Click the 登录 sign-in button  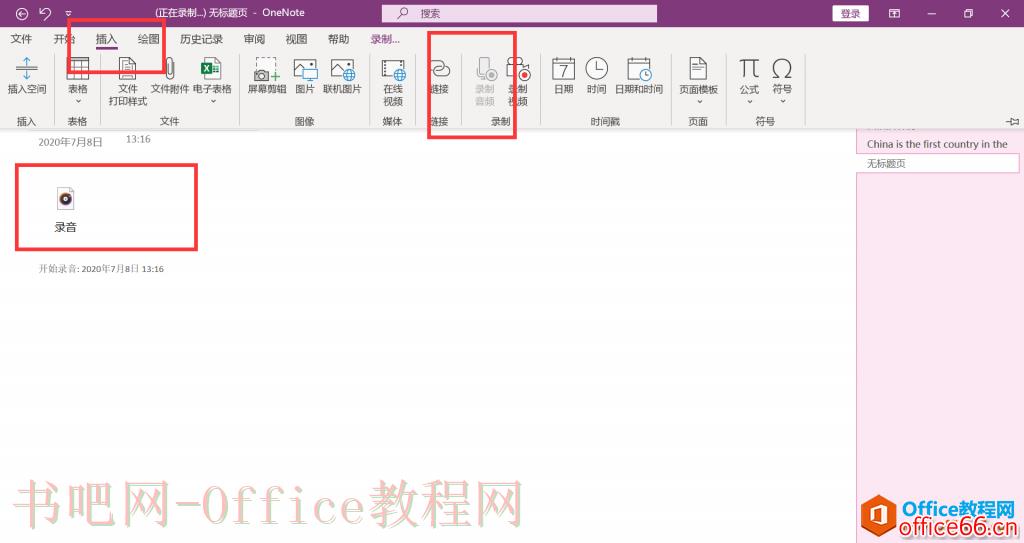point(850,13)
